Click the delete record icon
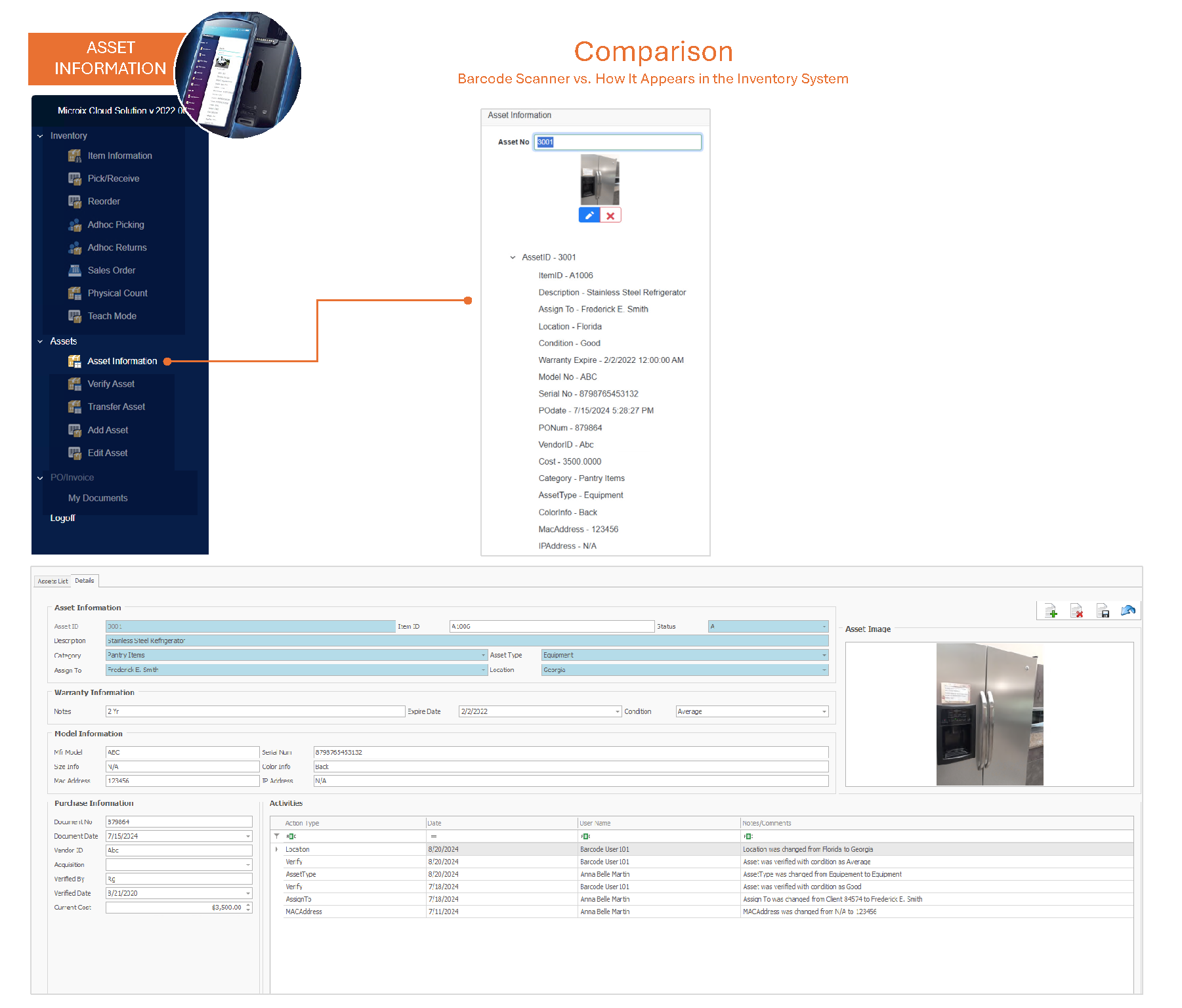Viewport: 1182px width, 1008px height. coord(1076,611)
